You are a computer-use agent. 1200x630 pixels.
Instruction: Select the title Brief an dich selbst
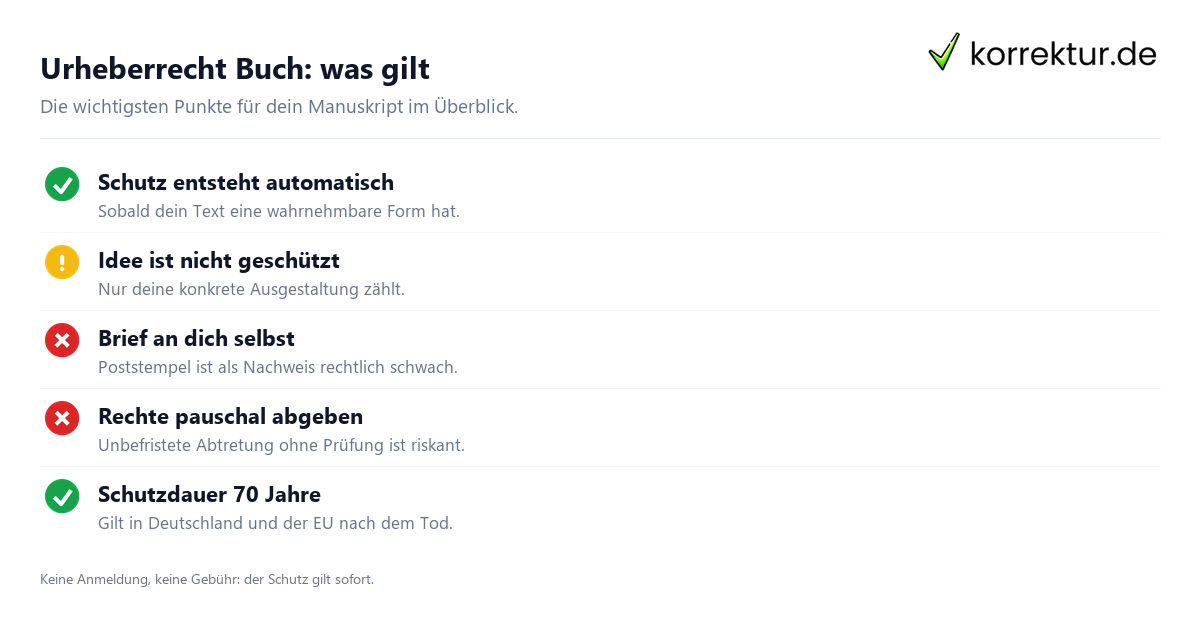pyautogui.click(x=196, y=339)
